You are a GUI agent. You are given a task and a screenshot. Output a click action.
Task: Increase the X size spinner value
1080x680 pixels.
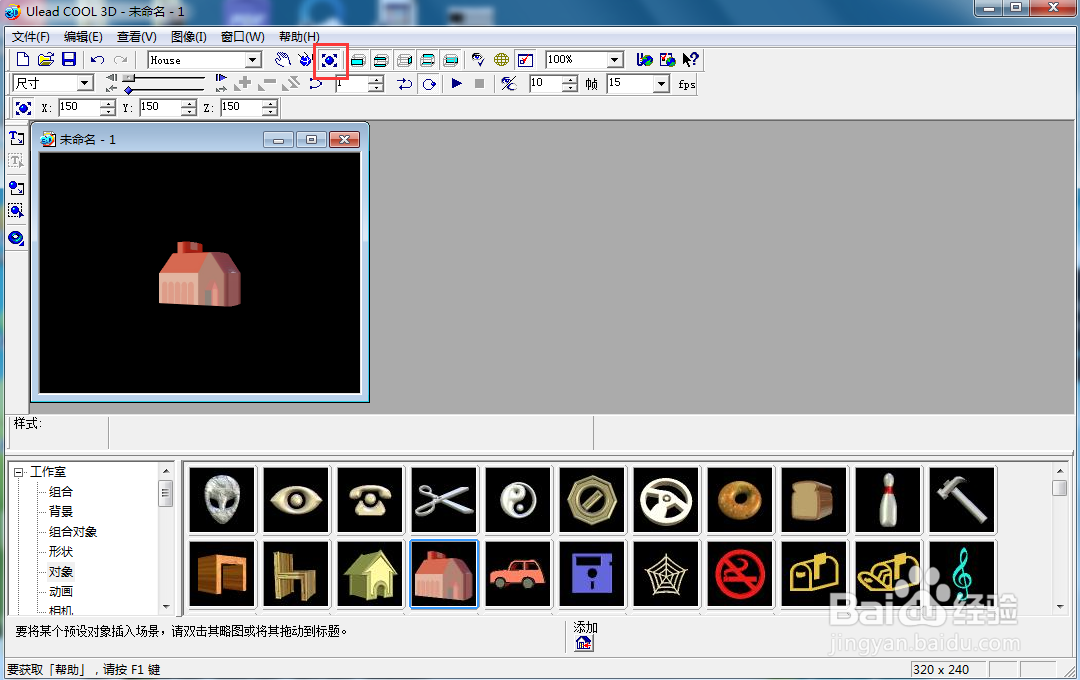107,104
